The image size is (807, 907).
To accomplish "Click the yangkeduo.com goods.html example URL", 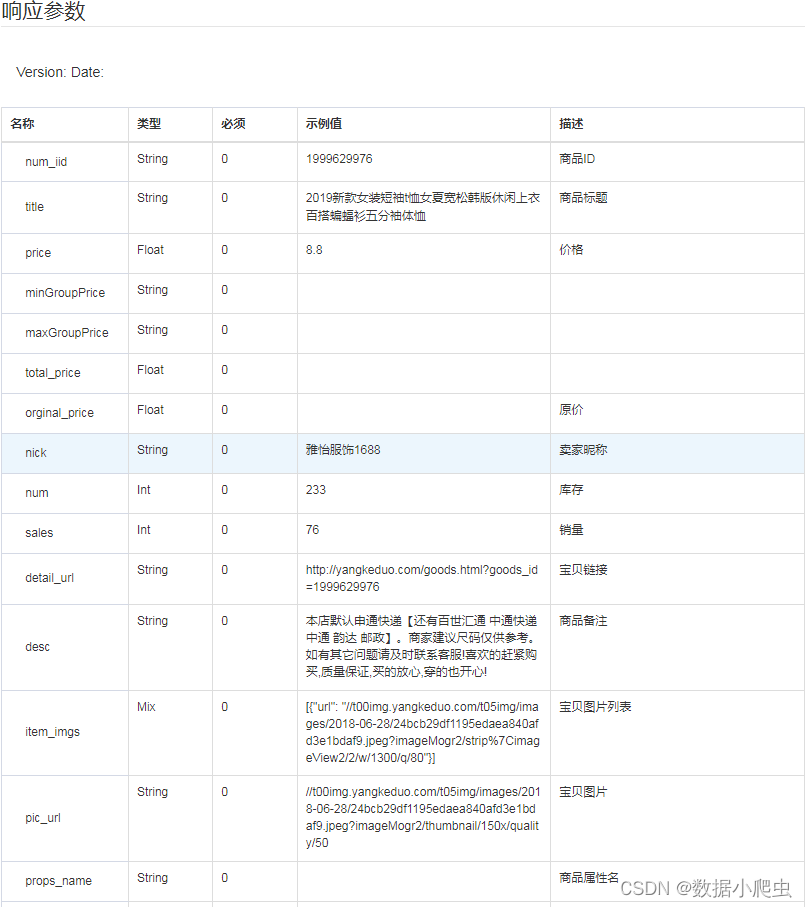I will (422, 578).
